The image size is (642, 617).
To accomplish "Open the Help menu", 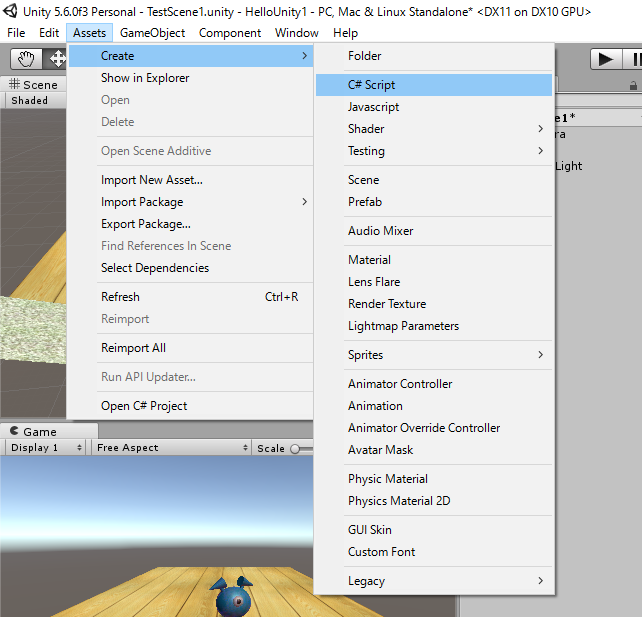I will coord(345,33).
